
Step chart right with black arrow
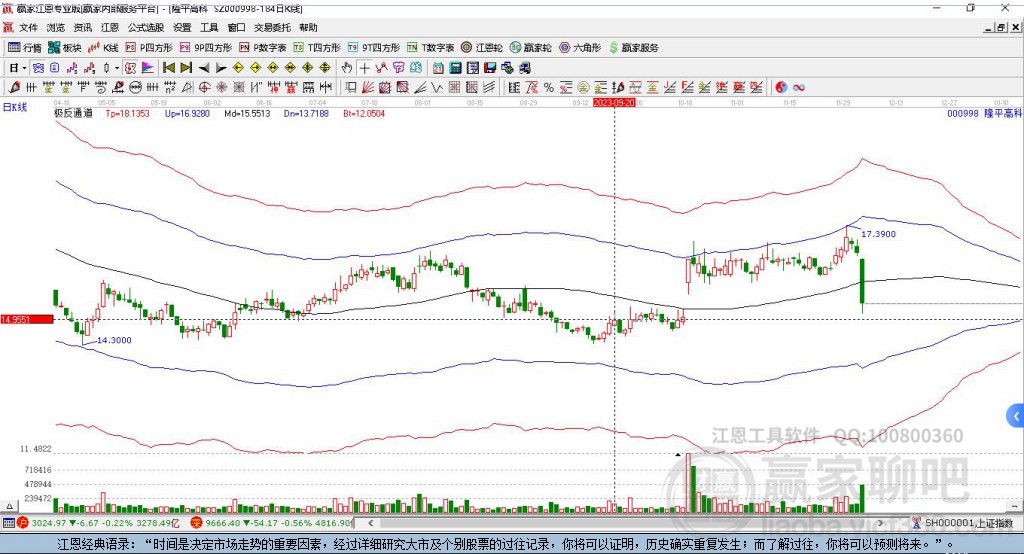(x=221, y=68)
